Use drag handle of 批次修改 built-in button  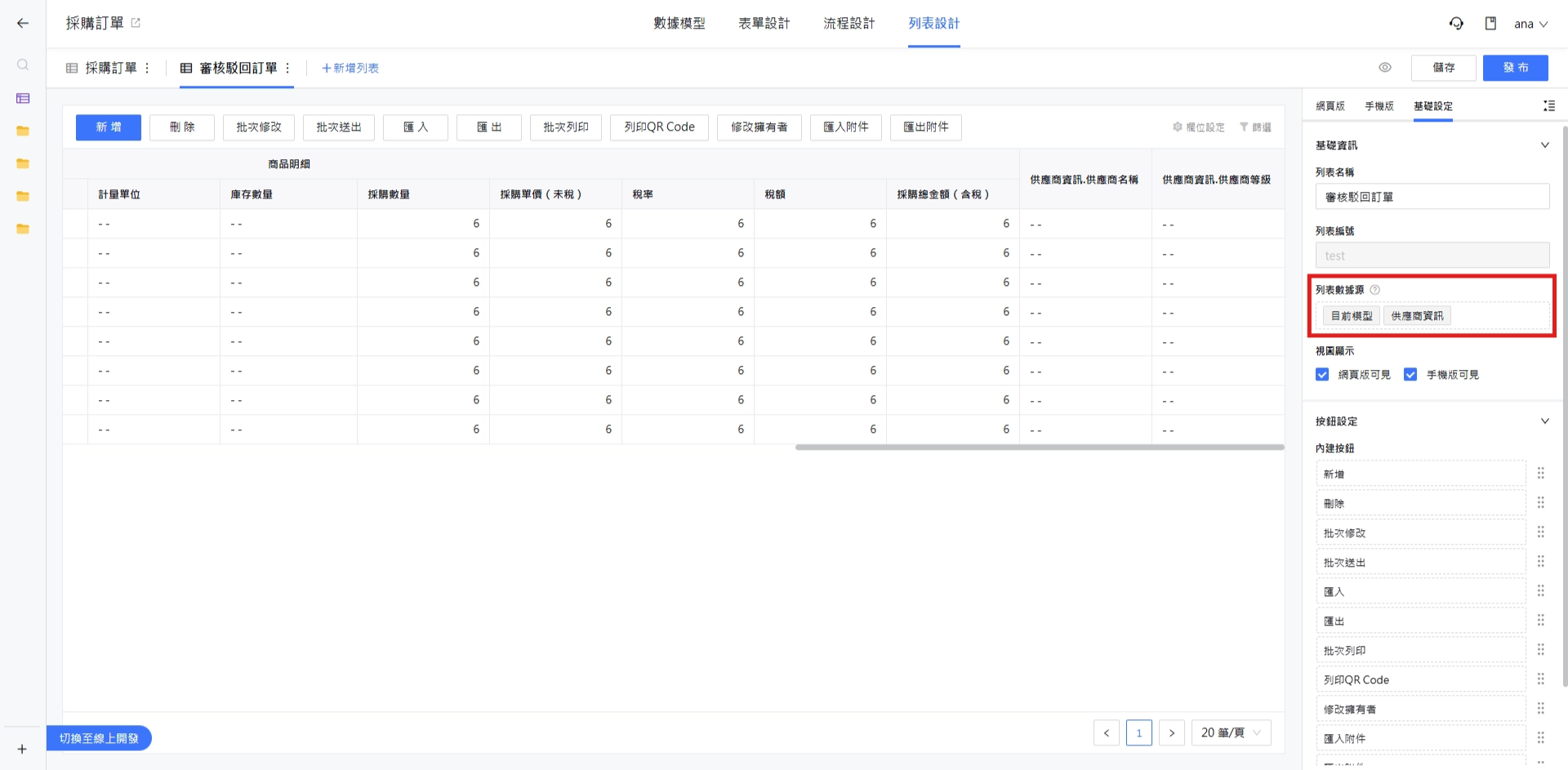[x=1541, y=532]
